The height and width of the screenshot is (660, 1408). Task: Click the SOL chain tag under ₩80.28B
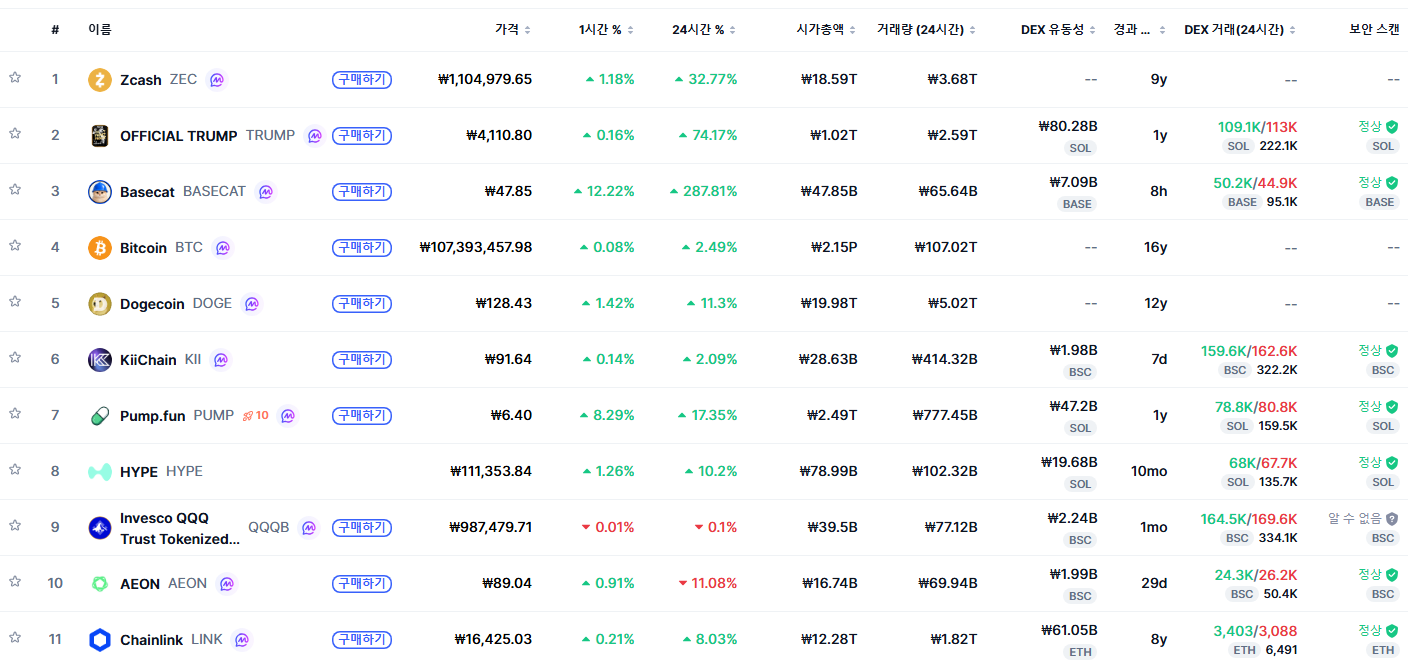click(x=1080, y=148)
